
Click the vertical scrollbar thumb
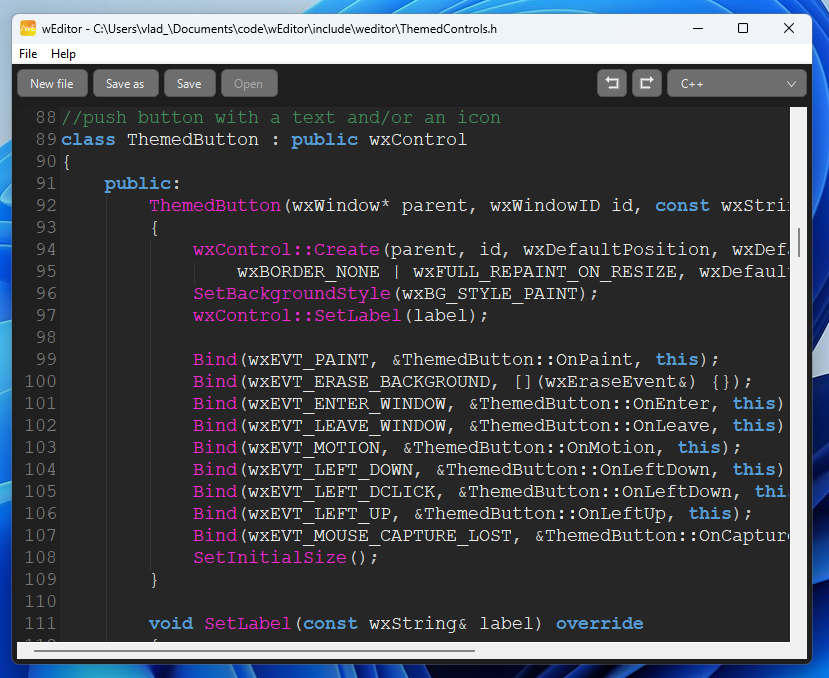coord(798,242)
